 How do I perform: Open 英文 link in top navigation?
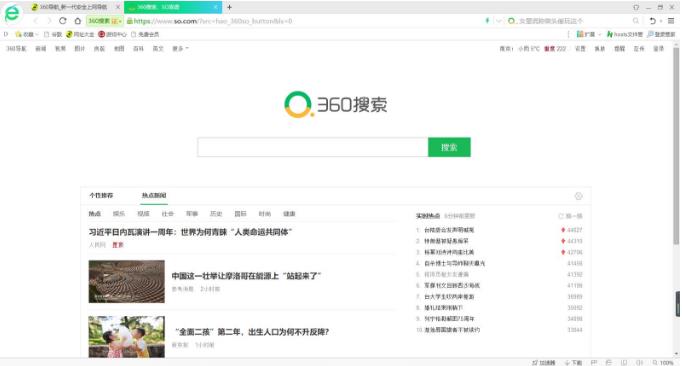[158, 48]
